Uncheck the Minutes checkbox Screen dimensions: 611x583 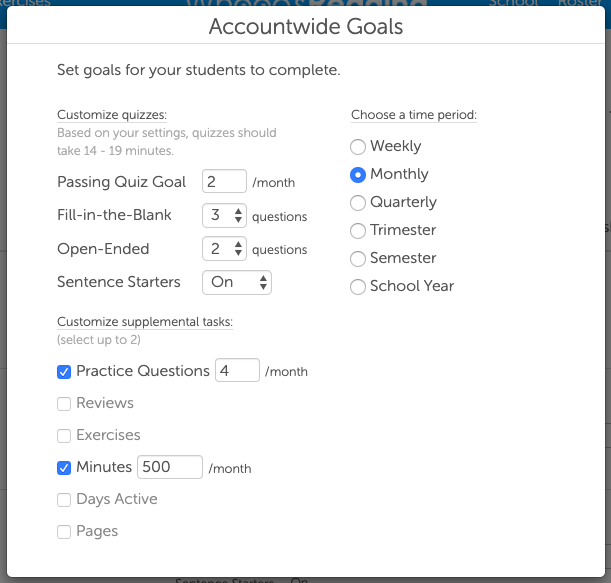(x=64, y=467)
